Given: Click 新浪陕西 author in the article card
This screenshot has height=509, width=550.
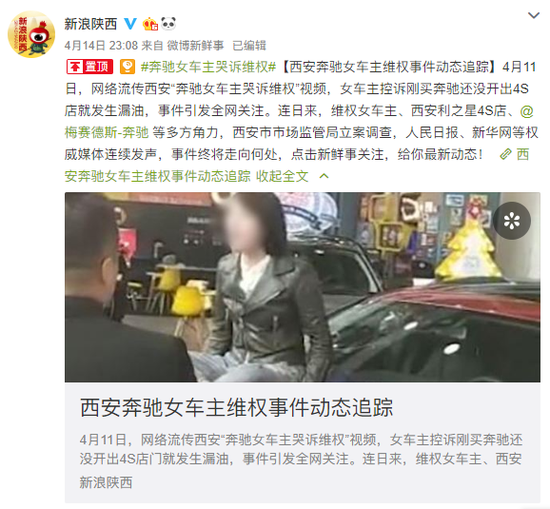Looking at the screenshot, I should (x=106, y=483).
